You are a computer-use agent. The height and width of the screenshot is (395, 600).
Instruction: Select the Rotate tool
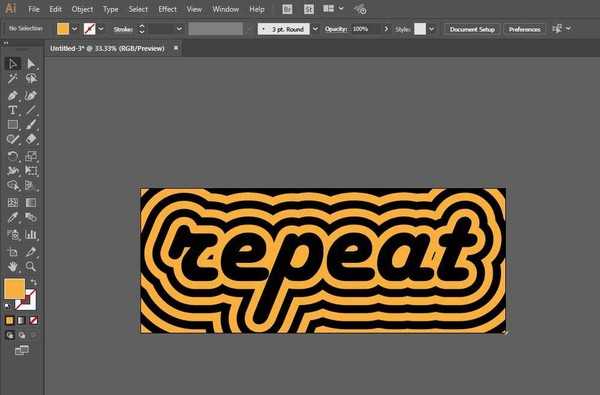pyautogui.click(x=13, y=156)
